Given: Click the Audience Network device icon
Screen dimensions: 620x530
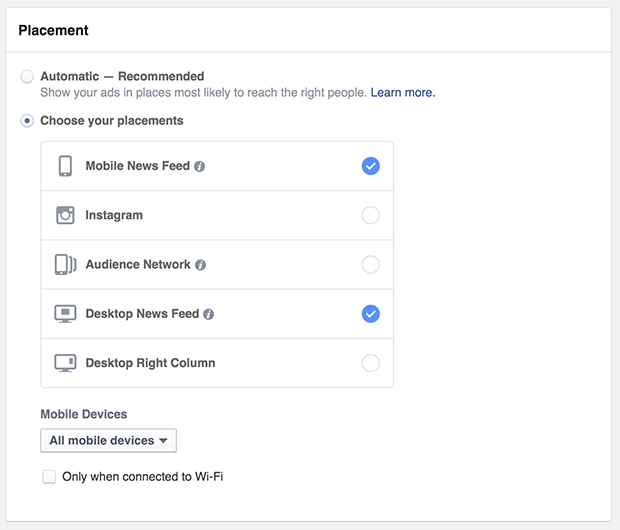Looking at the screenshot, I should coord(65,264).
